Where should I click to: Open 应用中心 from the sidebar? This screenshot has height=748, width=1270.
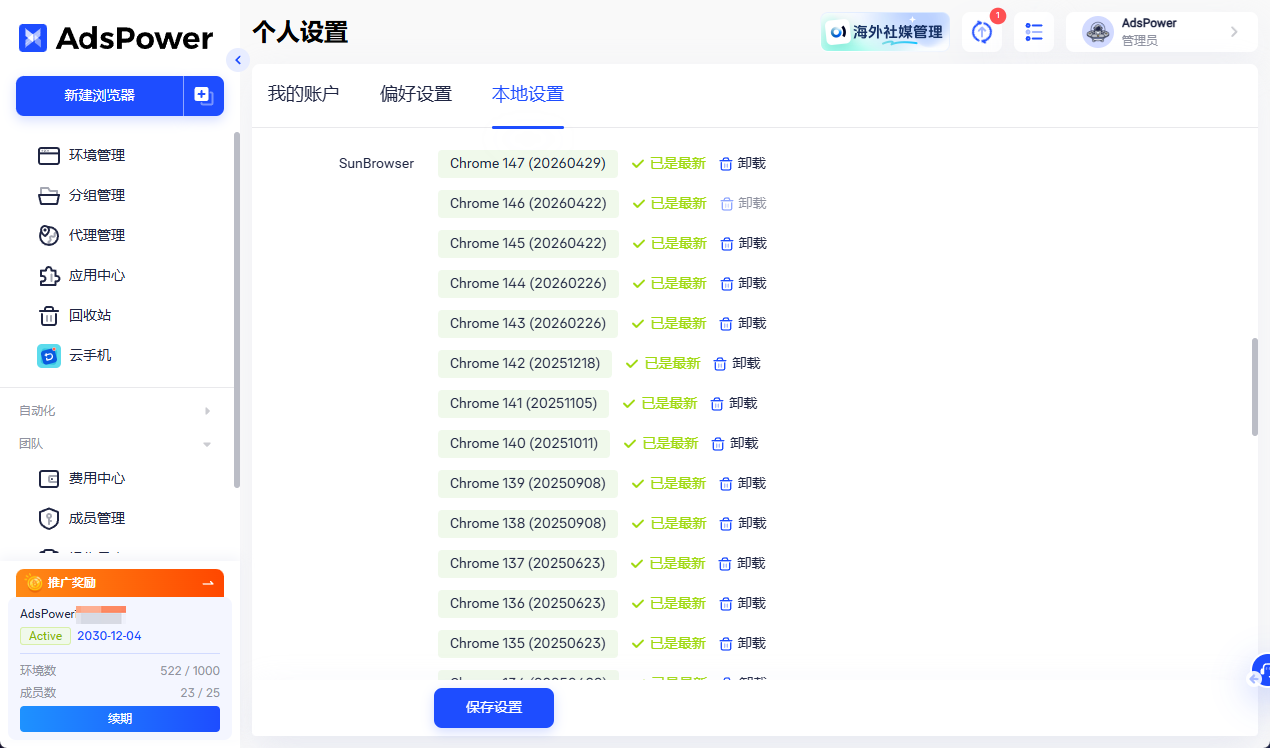pos(96,275)
